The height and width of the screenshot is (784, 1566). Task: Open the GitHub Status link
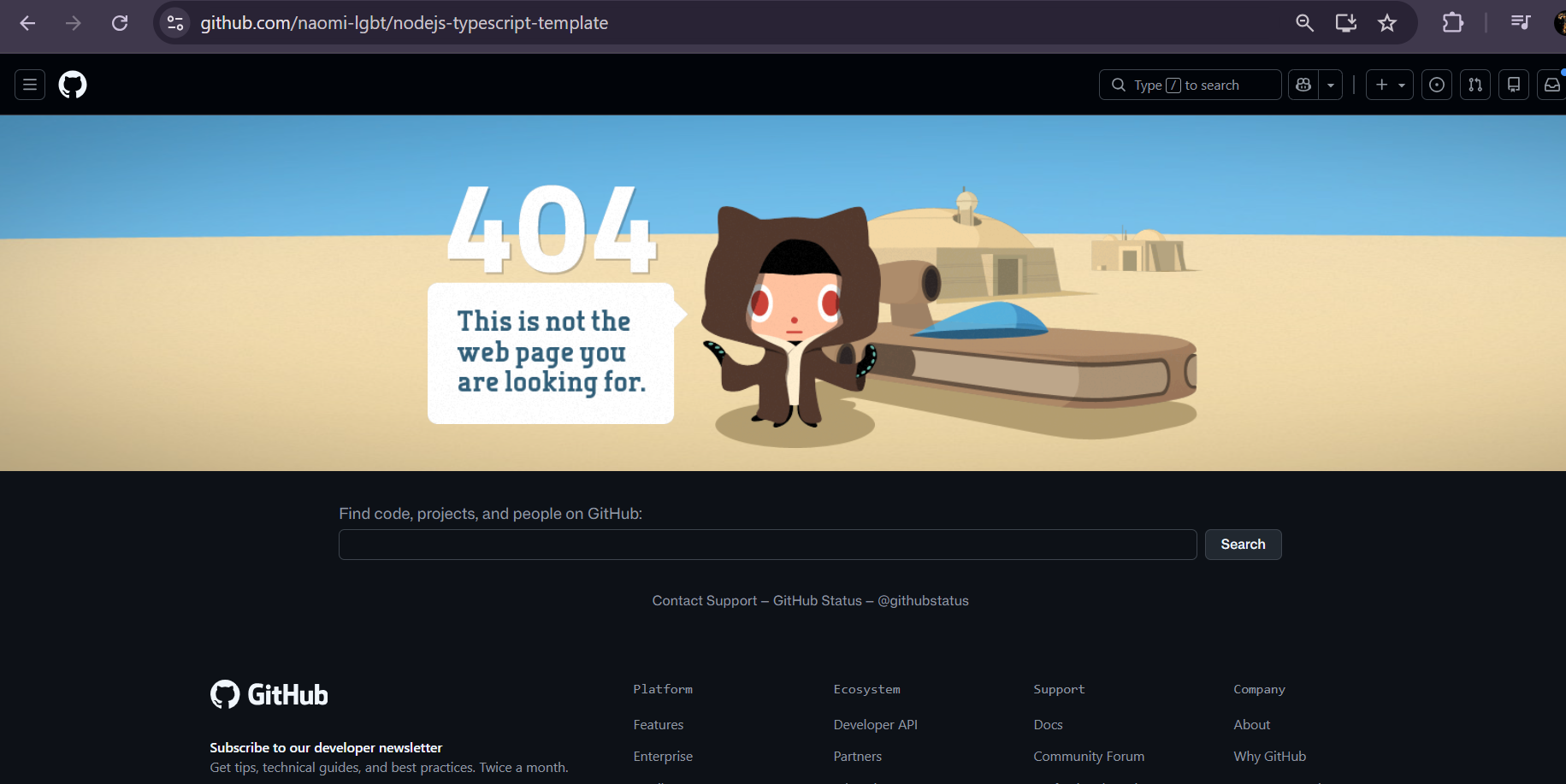coord(817,601)
